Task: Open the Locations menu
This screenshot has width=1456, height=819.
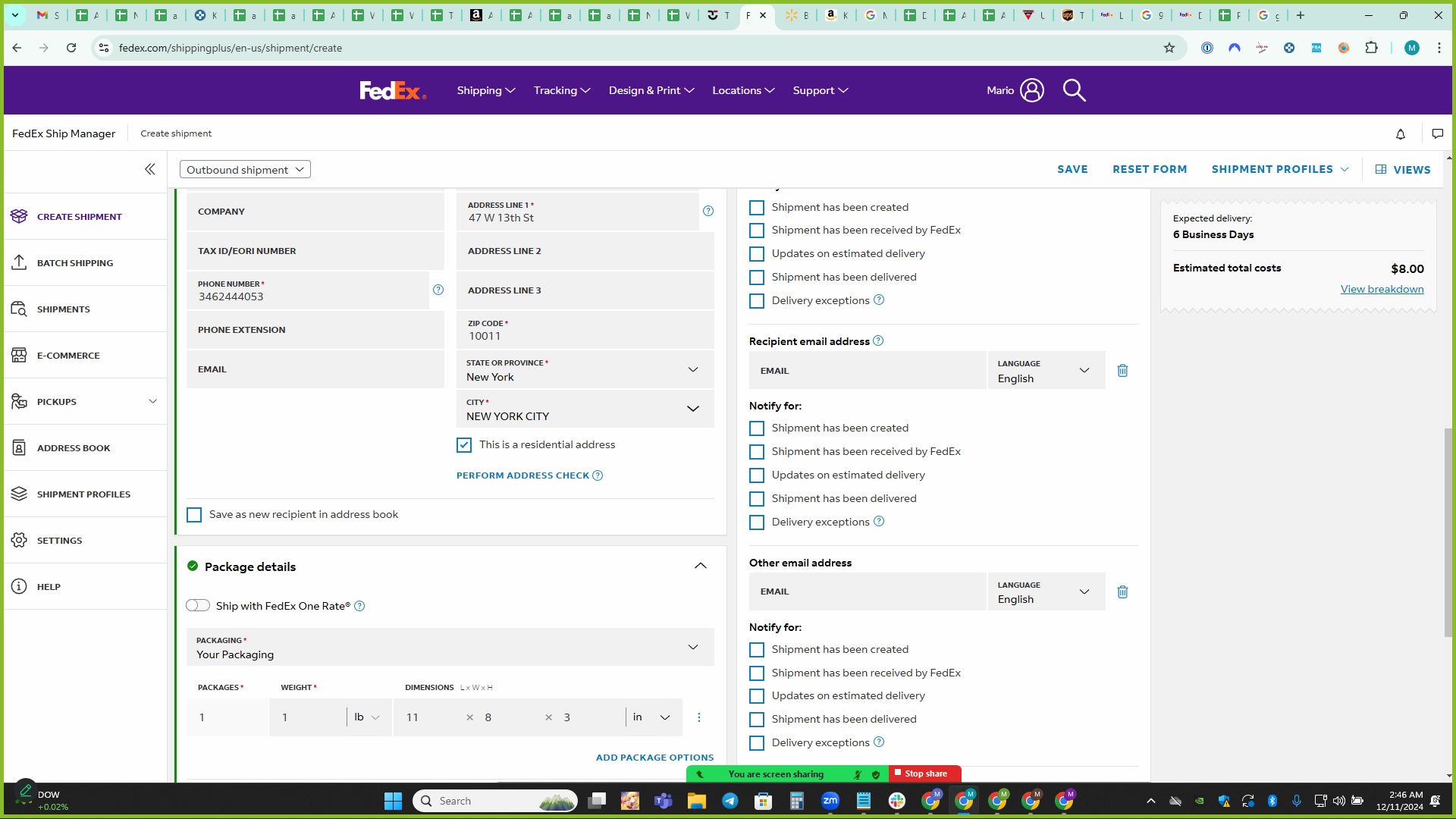Action: click(743, 90)
